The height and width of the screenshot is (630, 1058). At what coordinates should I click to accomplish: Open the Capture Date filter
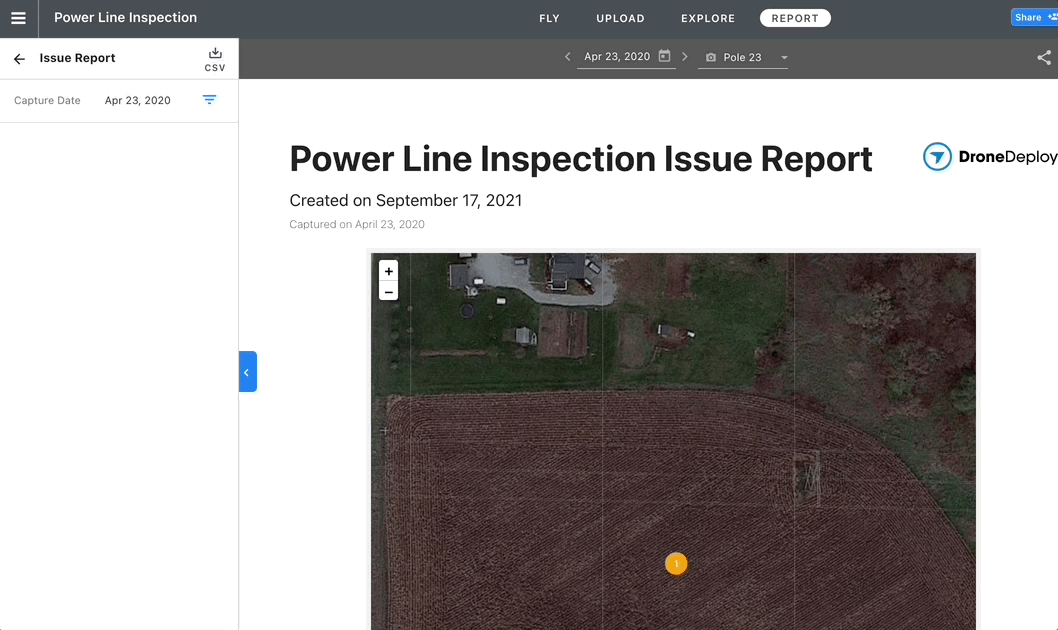[209, 100]
